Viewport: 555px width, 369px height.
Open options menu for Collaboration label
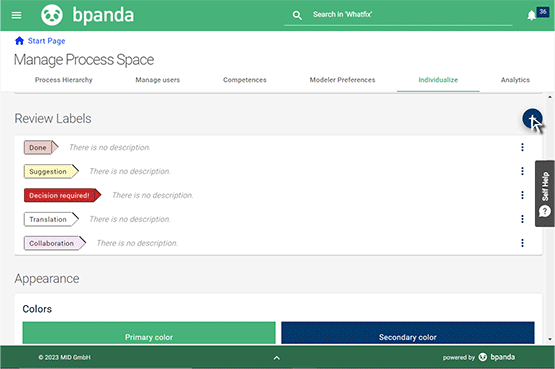coord(522,243)
